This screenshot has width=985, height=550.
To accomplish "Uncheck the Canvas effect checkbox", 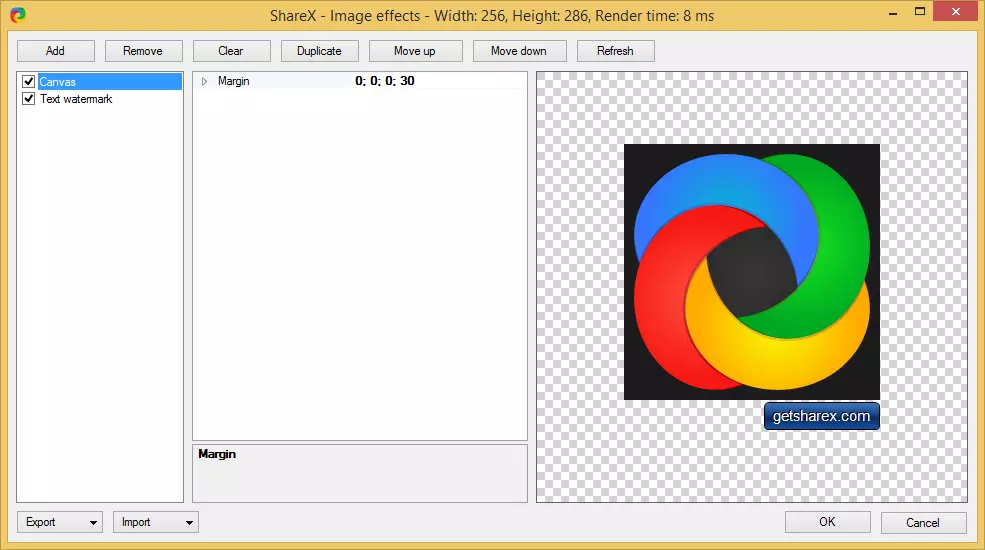I will [x=29, y=82].
